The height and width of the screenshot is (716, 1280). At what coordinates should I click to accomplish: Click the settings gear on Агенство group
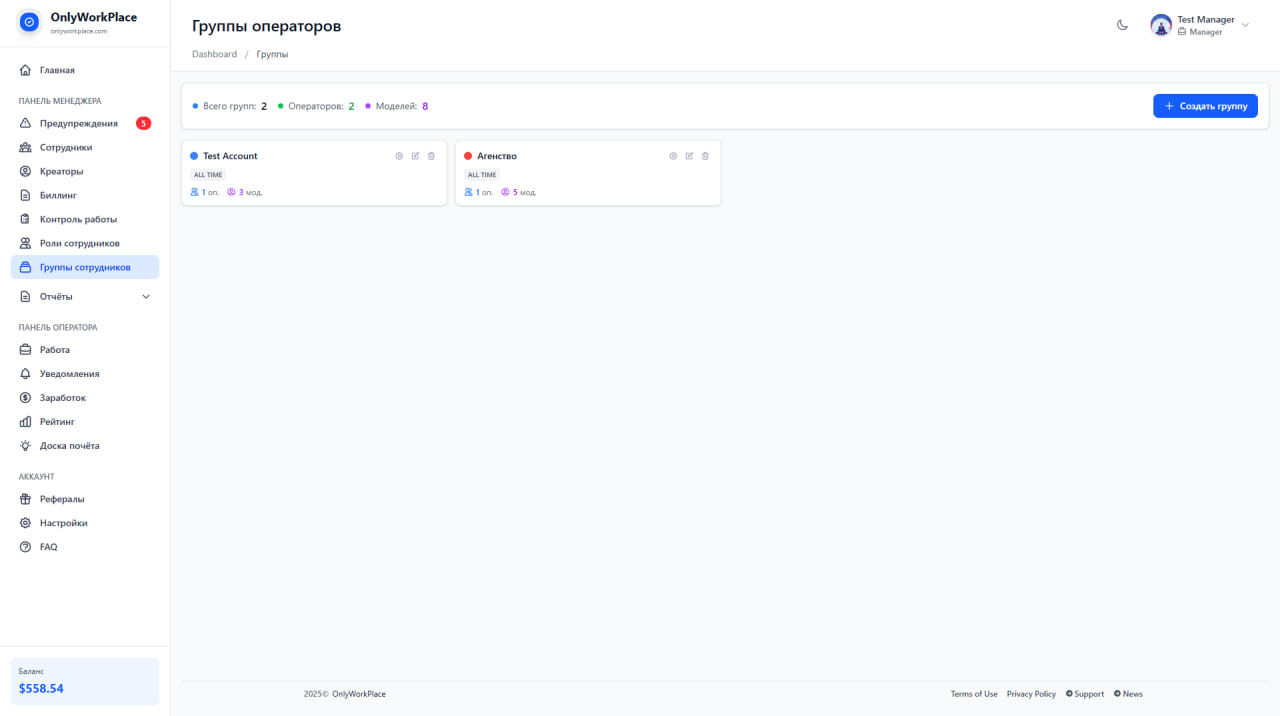(x=673, y=156)
